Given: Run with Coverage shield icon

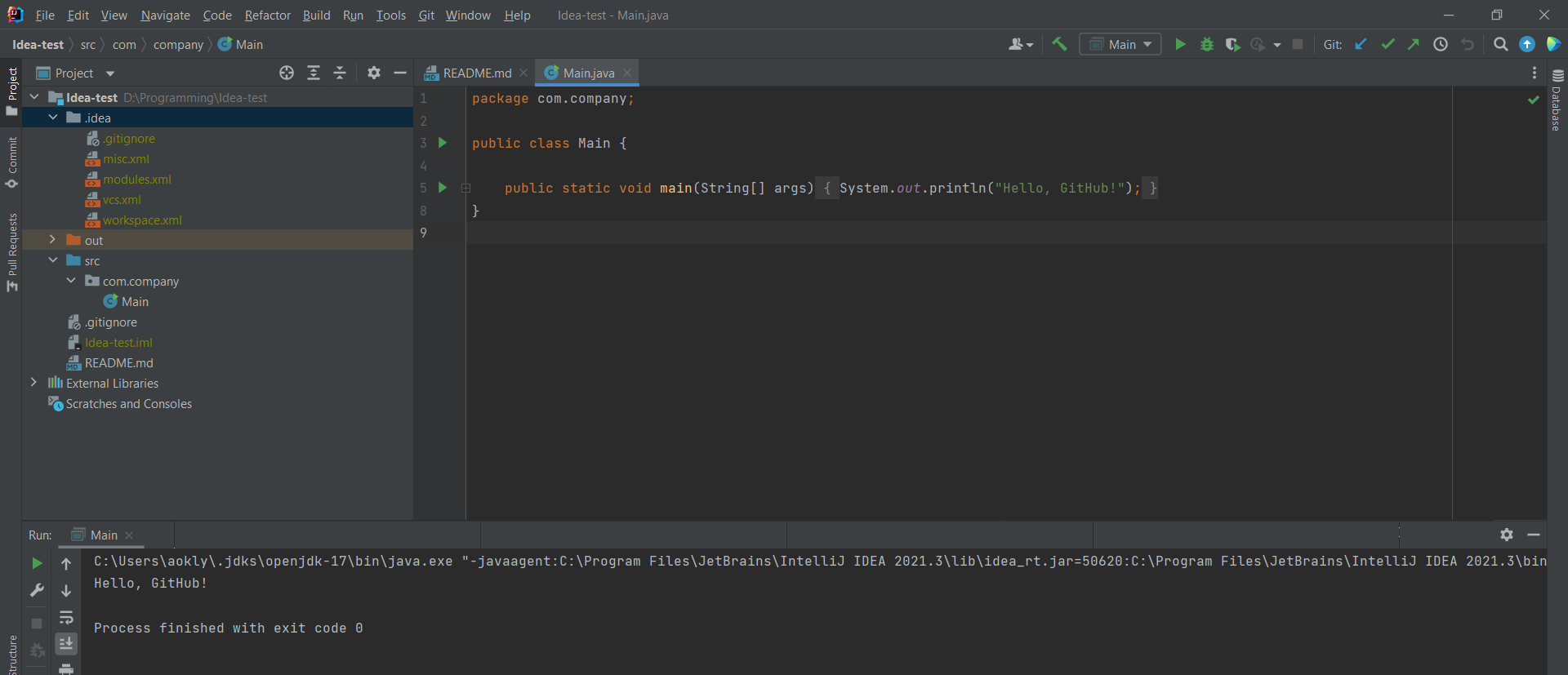Looking at the screenshot, I should pos(1232,44).
